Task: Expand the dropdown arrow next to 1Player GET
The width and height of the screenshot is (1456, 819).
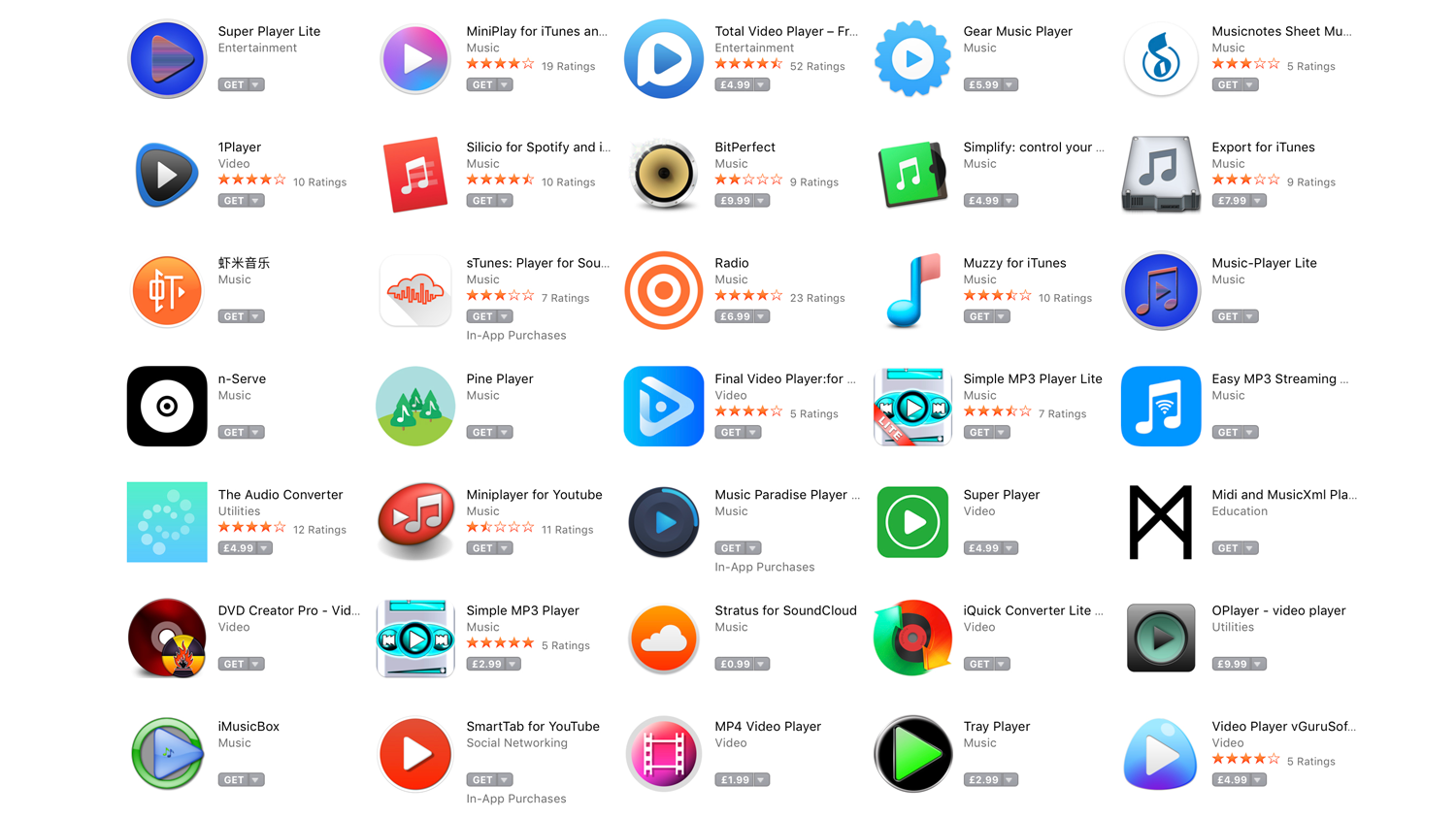Action: pos(256,201)
